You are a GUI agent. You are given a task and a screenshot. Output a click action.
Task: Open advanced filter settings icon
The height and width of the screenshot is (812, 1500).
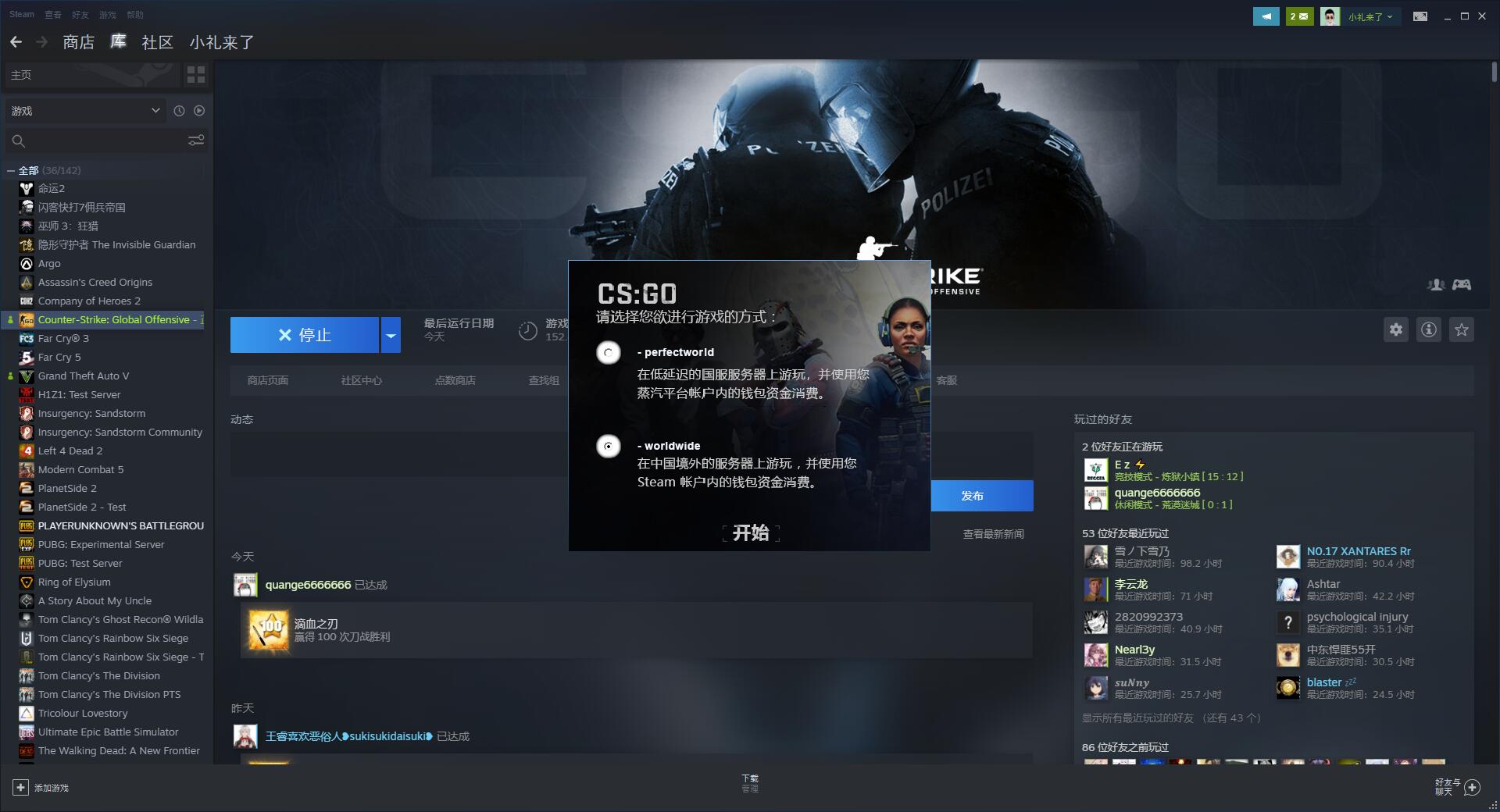tap(196, 141)
